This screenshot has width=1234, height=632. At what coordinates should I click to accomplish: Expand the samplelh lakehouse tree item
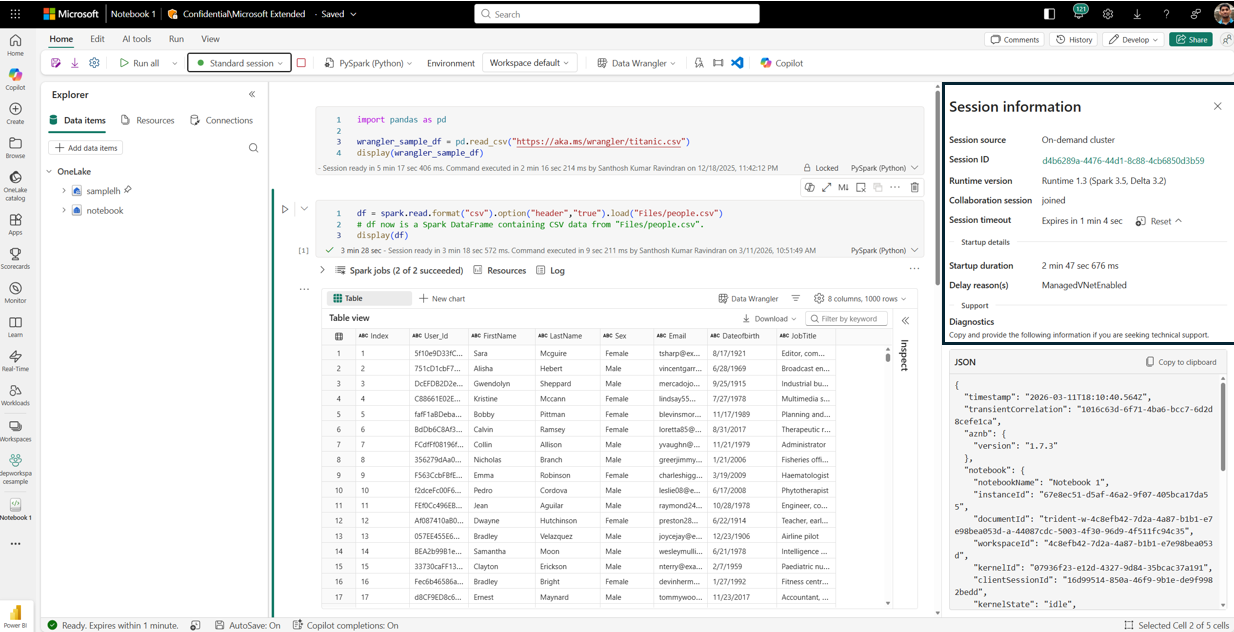point(62,190)
